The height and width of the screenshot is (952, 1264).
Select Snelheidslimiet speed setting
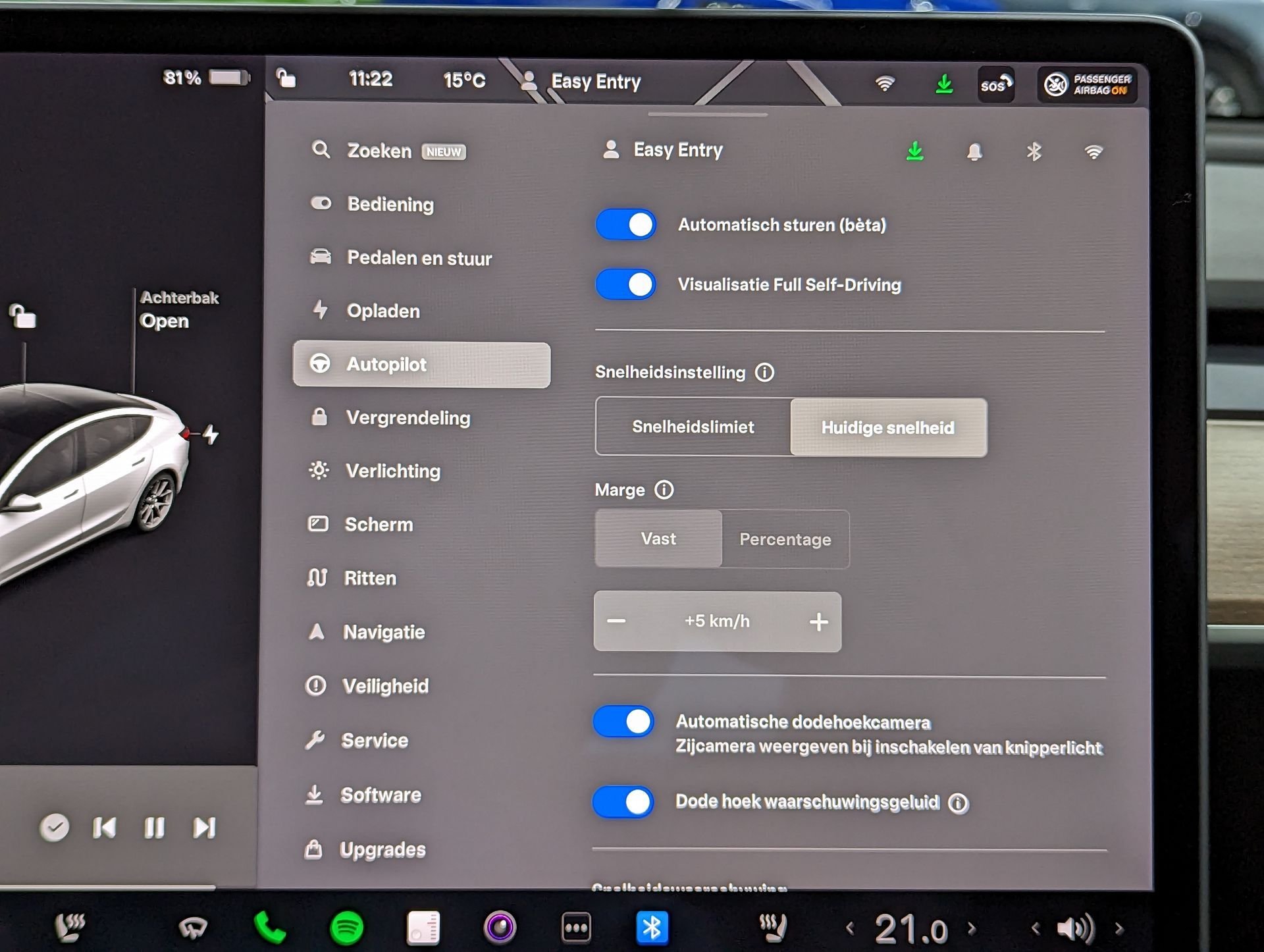[693, 427]
